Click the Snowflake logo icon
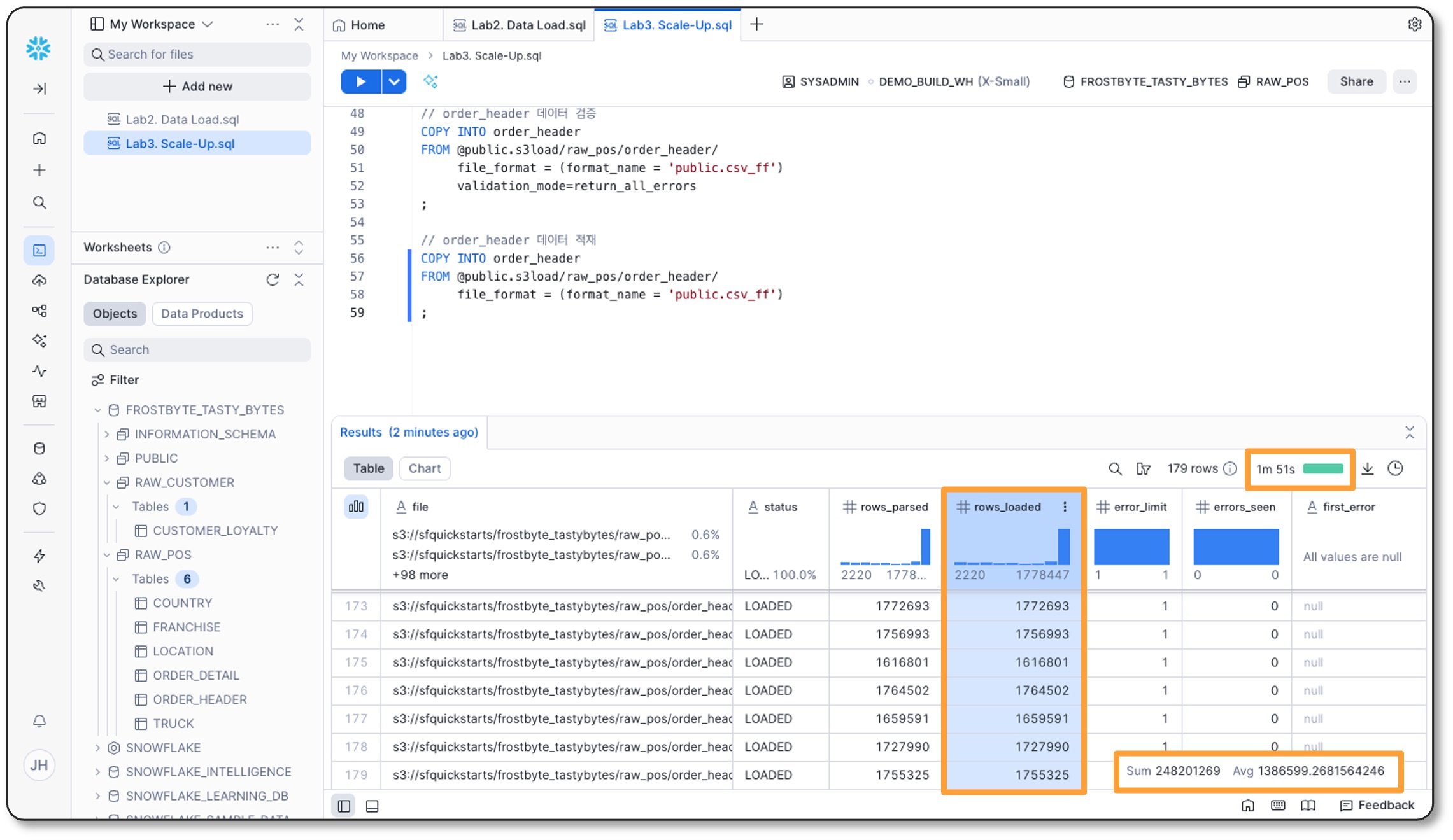Screen dimensions: 1453x840 click(38, 48)
